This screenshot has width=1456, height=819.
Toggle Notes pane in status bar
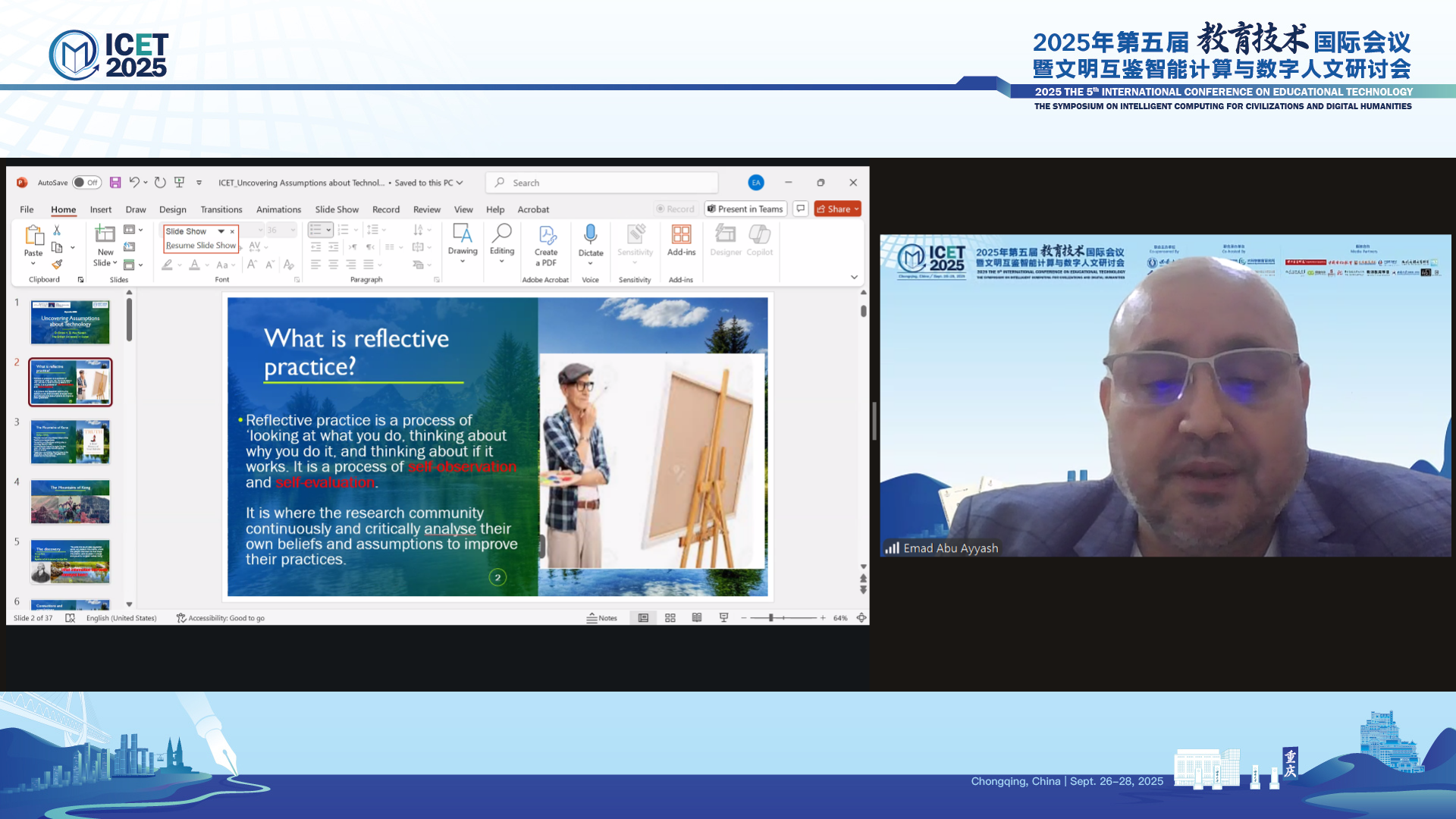click(602, 618)
